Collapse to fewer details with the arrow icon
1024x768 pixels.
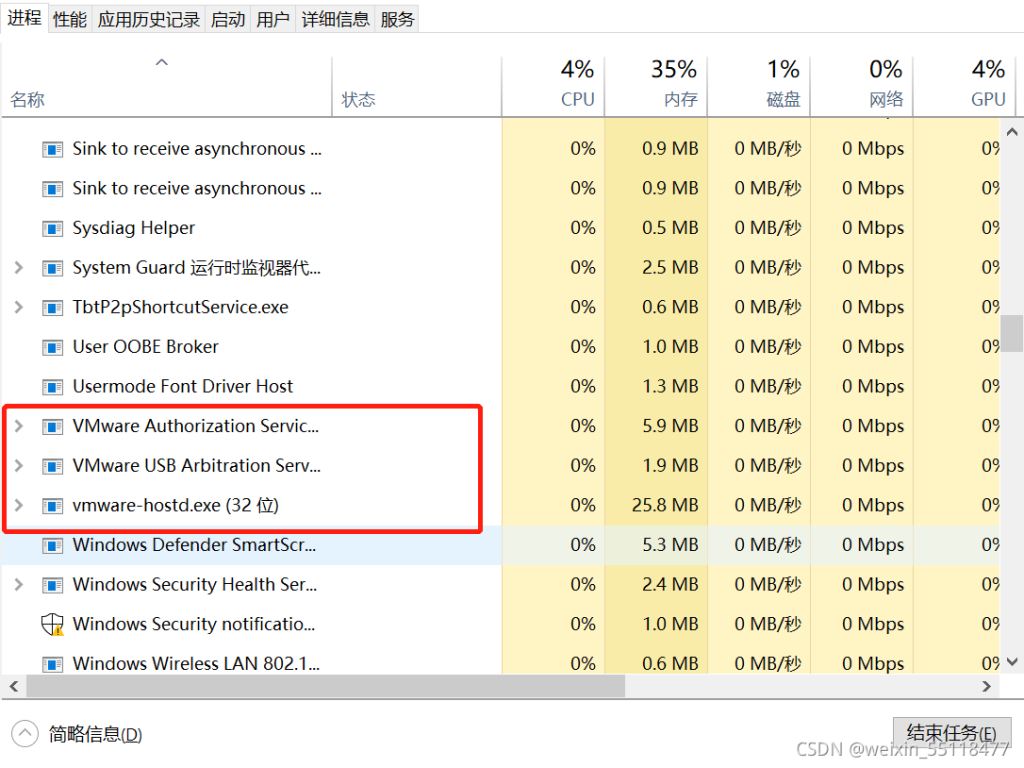pos(25,733)
